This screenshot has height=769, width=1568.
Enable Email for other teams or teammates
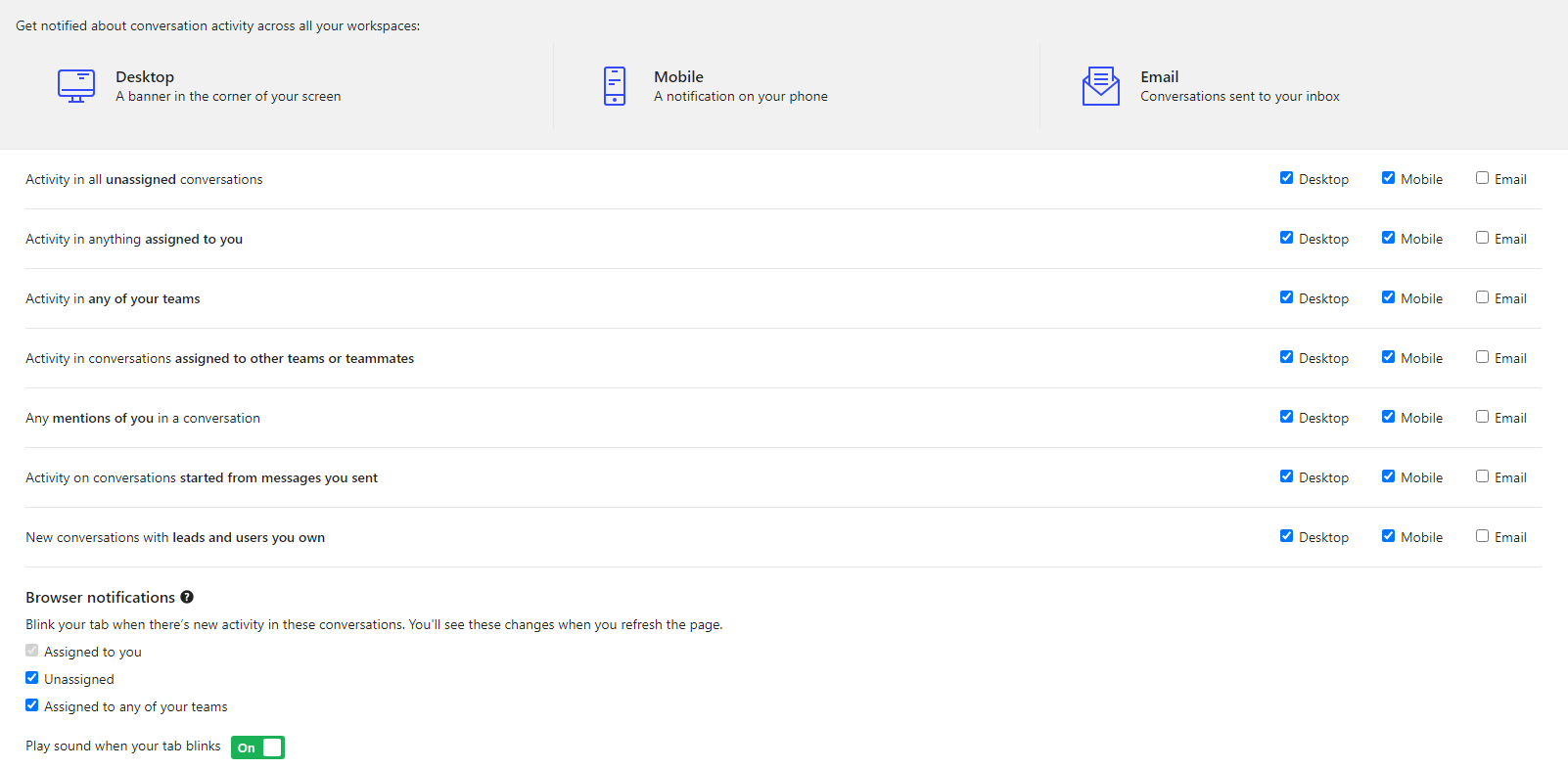(x=1482, y=357)
